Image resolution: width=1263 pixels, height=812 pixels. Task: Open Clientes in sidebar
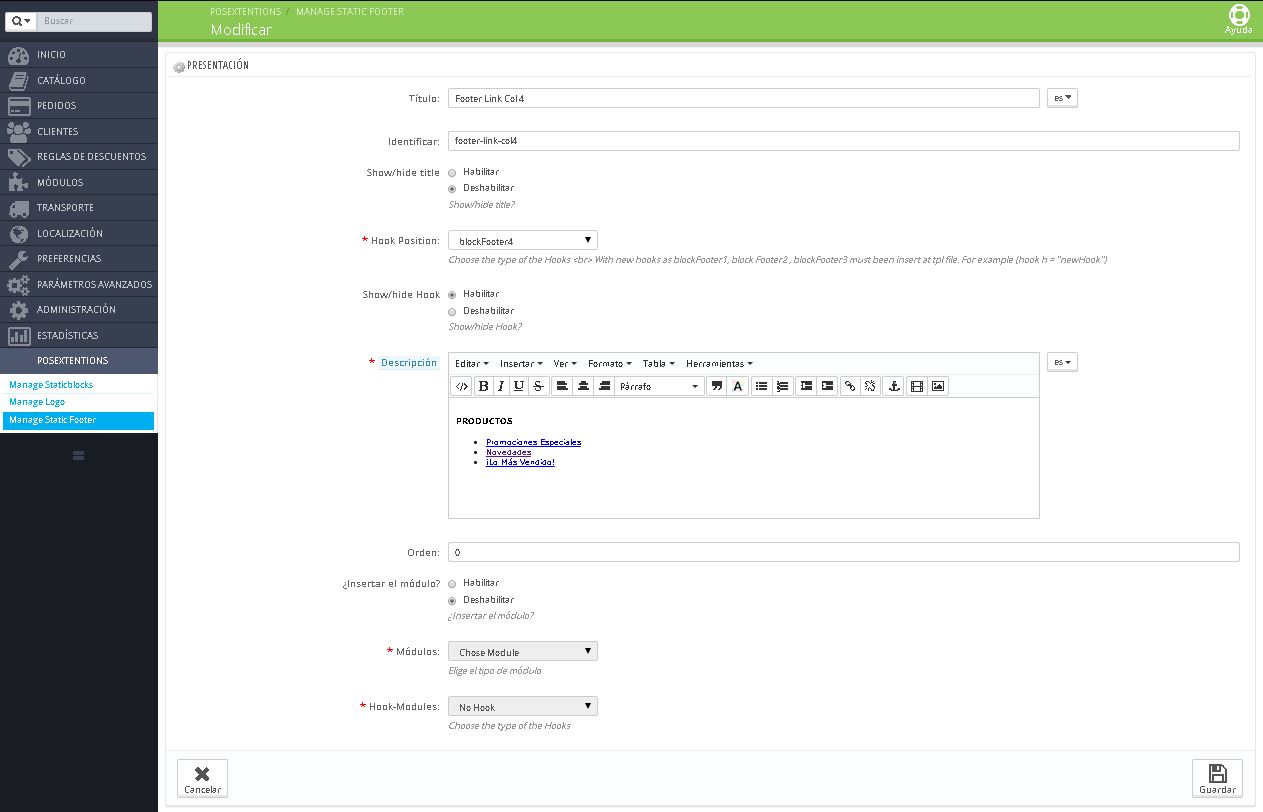click(x=79, y=131)
